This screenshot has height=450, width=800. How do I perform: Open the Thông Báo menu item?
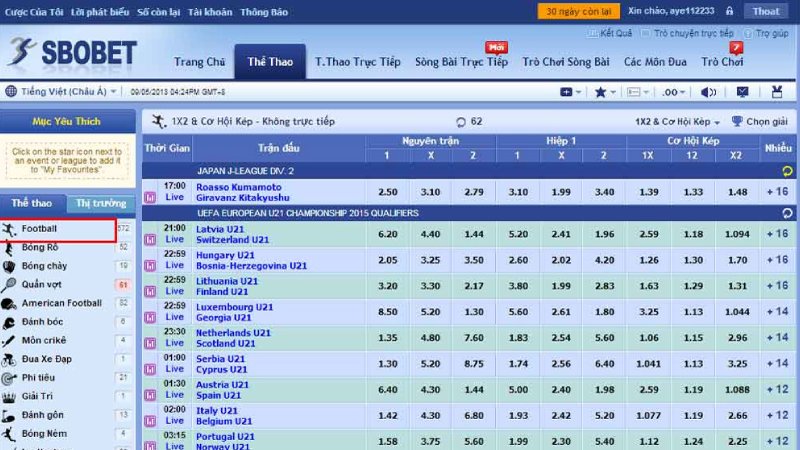tap(264, 12)
